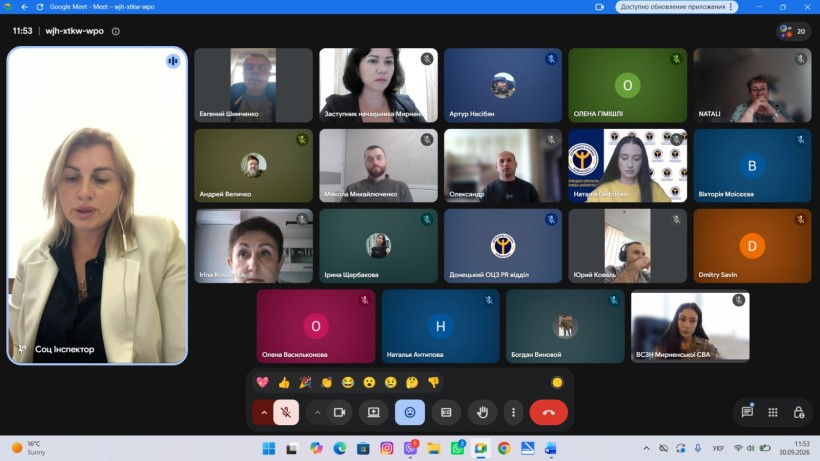
Task: Select Ірина Щербакова participant tile
Action: pyautogui.click(x=378, y=246)
